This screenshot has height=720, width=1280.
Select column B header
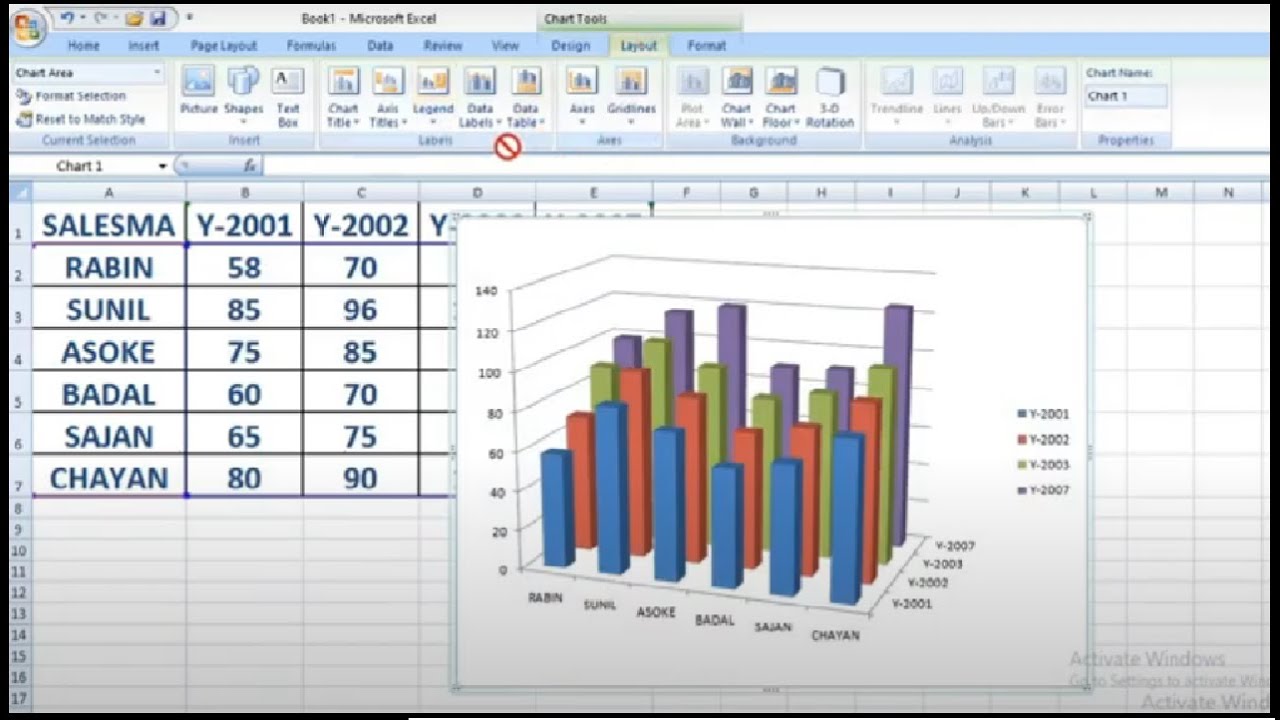click(x=244, y=193)
